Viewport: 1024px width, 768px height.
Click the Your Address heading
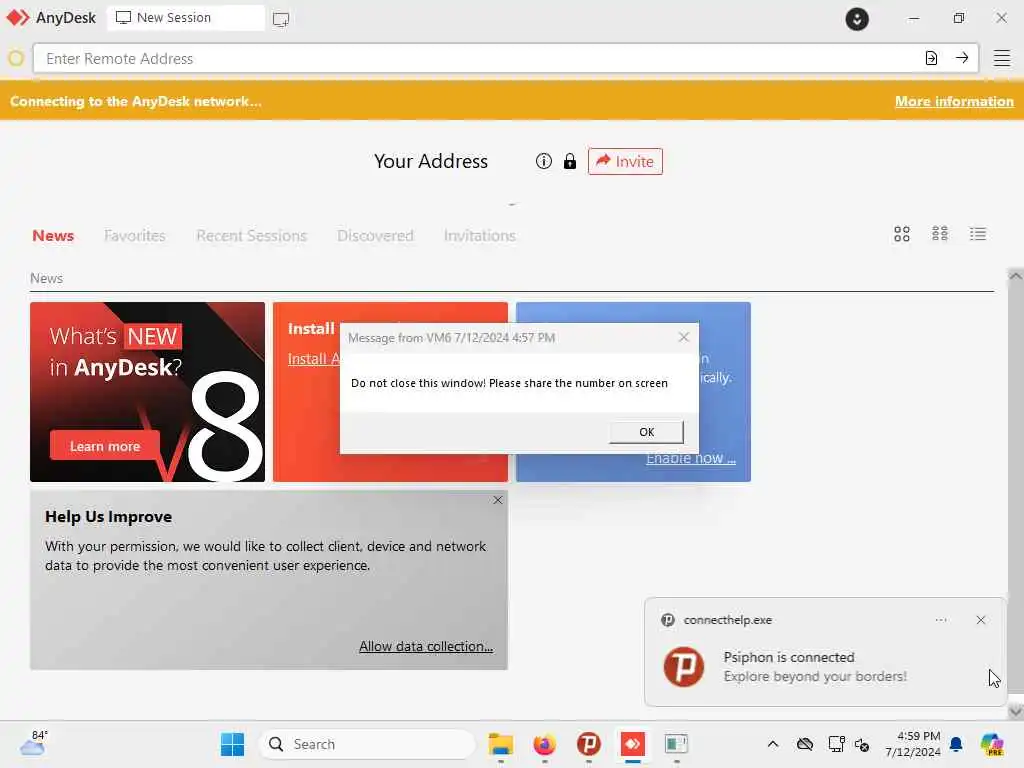pos(430,161)
